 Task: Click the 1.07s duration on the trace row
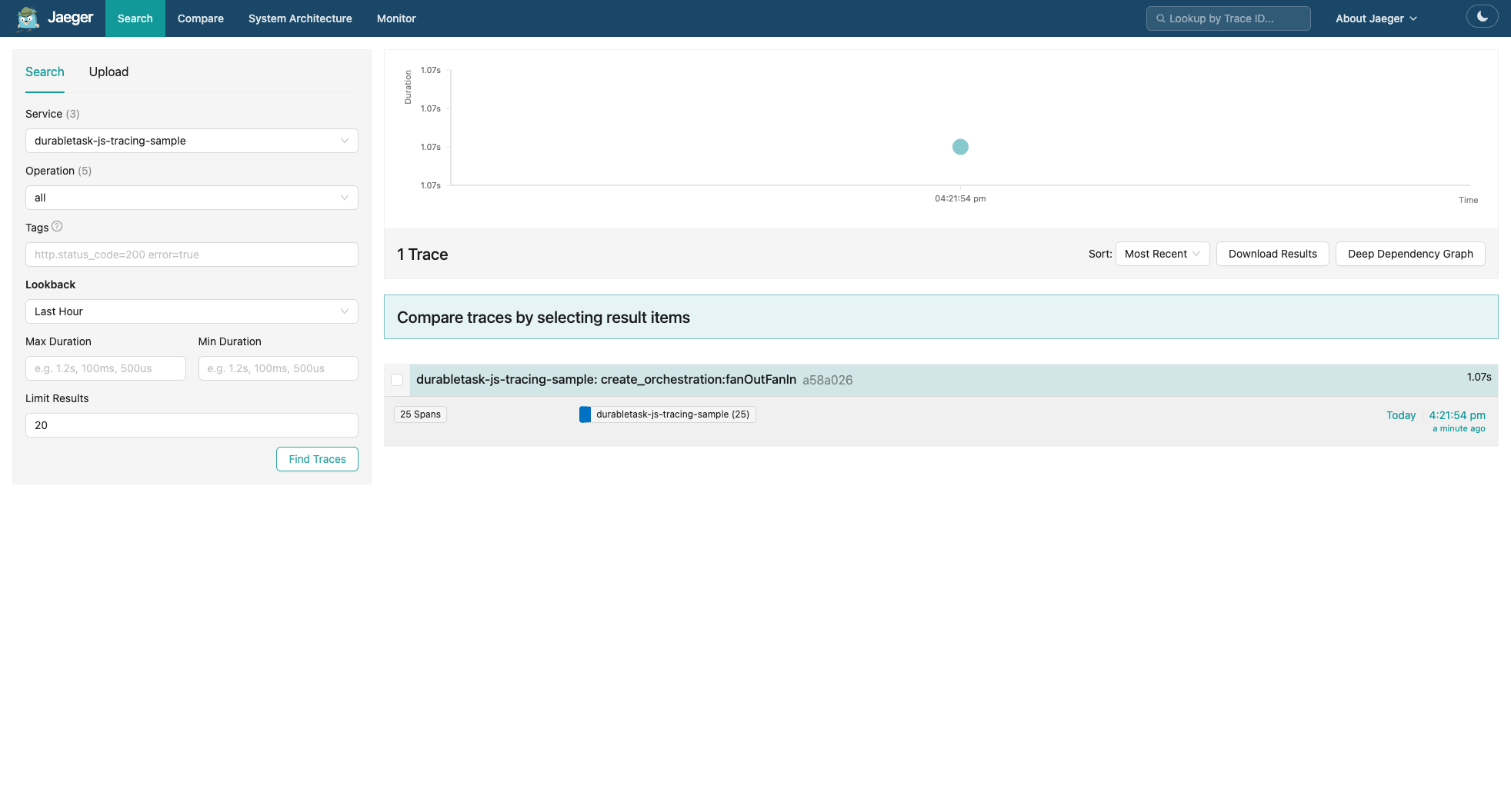click(x=1479, y=377)
